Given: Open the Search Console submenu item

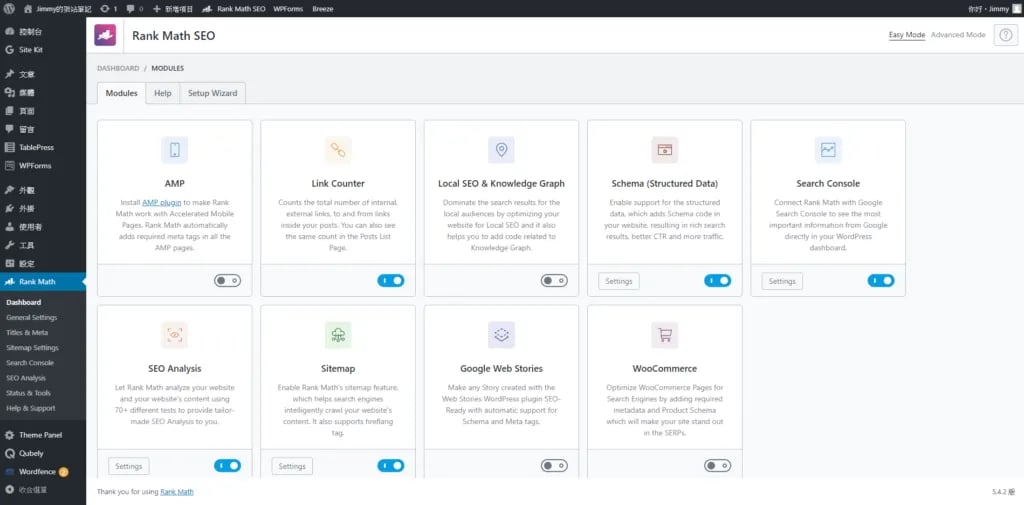Looking at the screenshot, I should pos(30,363).
